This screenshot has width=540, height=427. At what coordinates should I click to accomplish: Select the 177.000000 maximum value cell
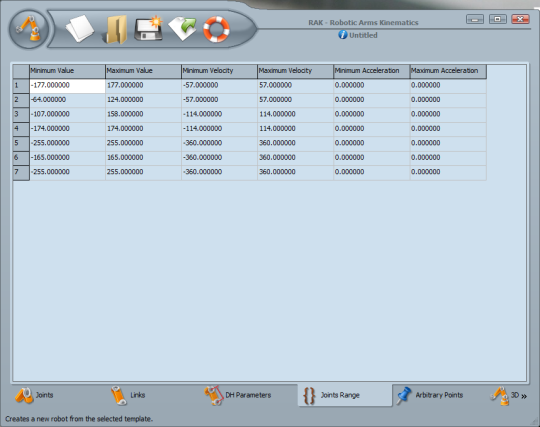tap(143, 86)
